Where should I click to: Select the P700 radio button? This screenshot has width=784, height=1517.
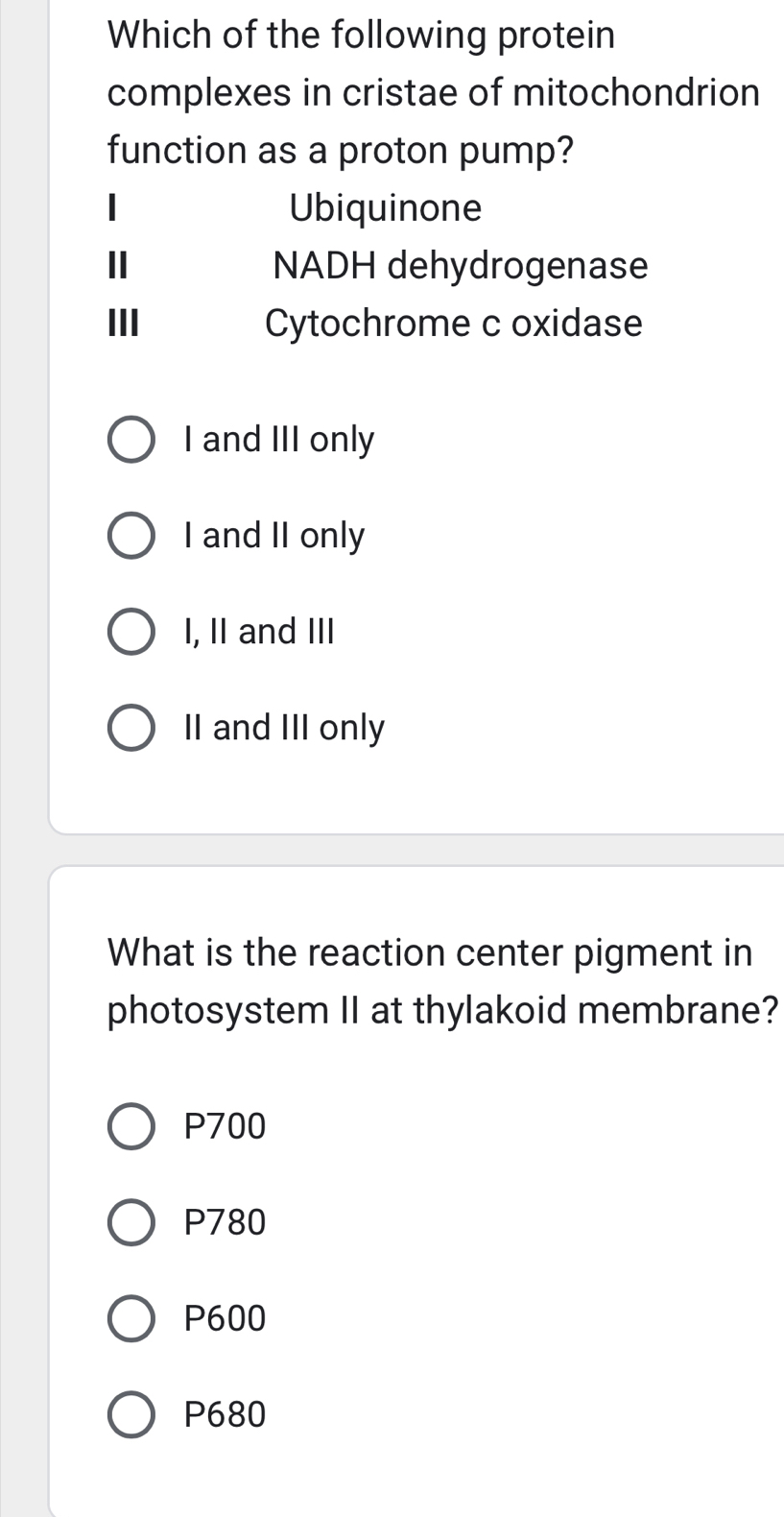click(131, 1126)
